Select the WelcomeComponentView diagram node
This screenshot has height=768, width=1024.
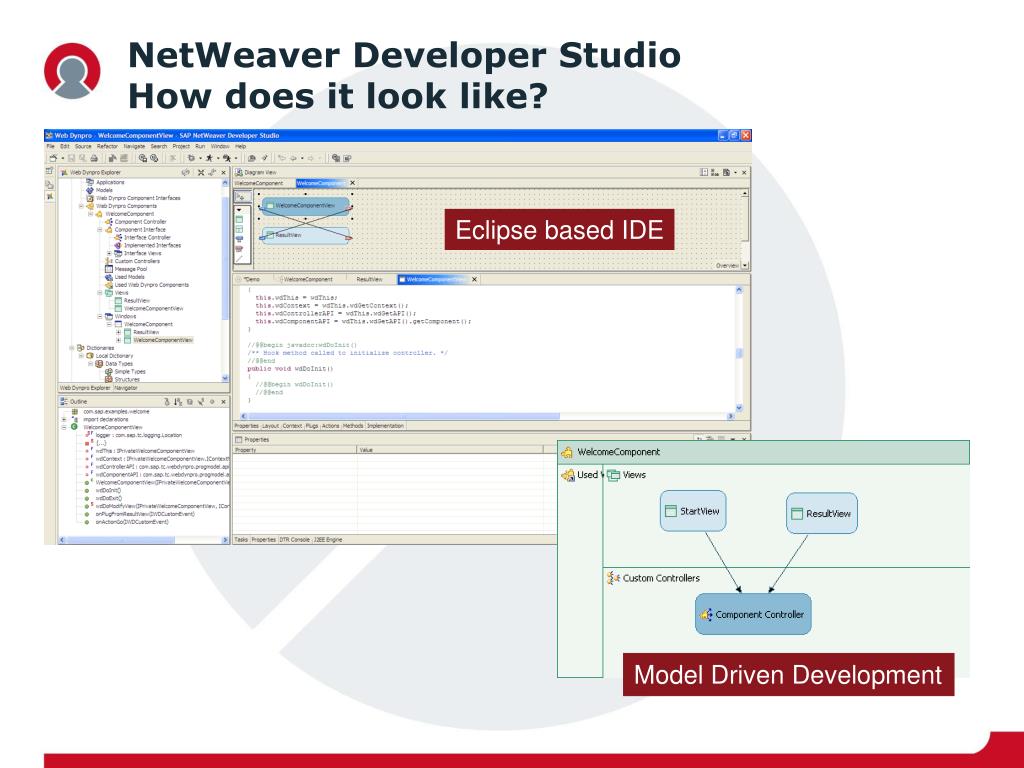tap(306, 206)
